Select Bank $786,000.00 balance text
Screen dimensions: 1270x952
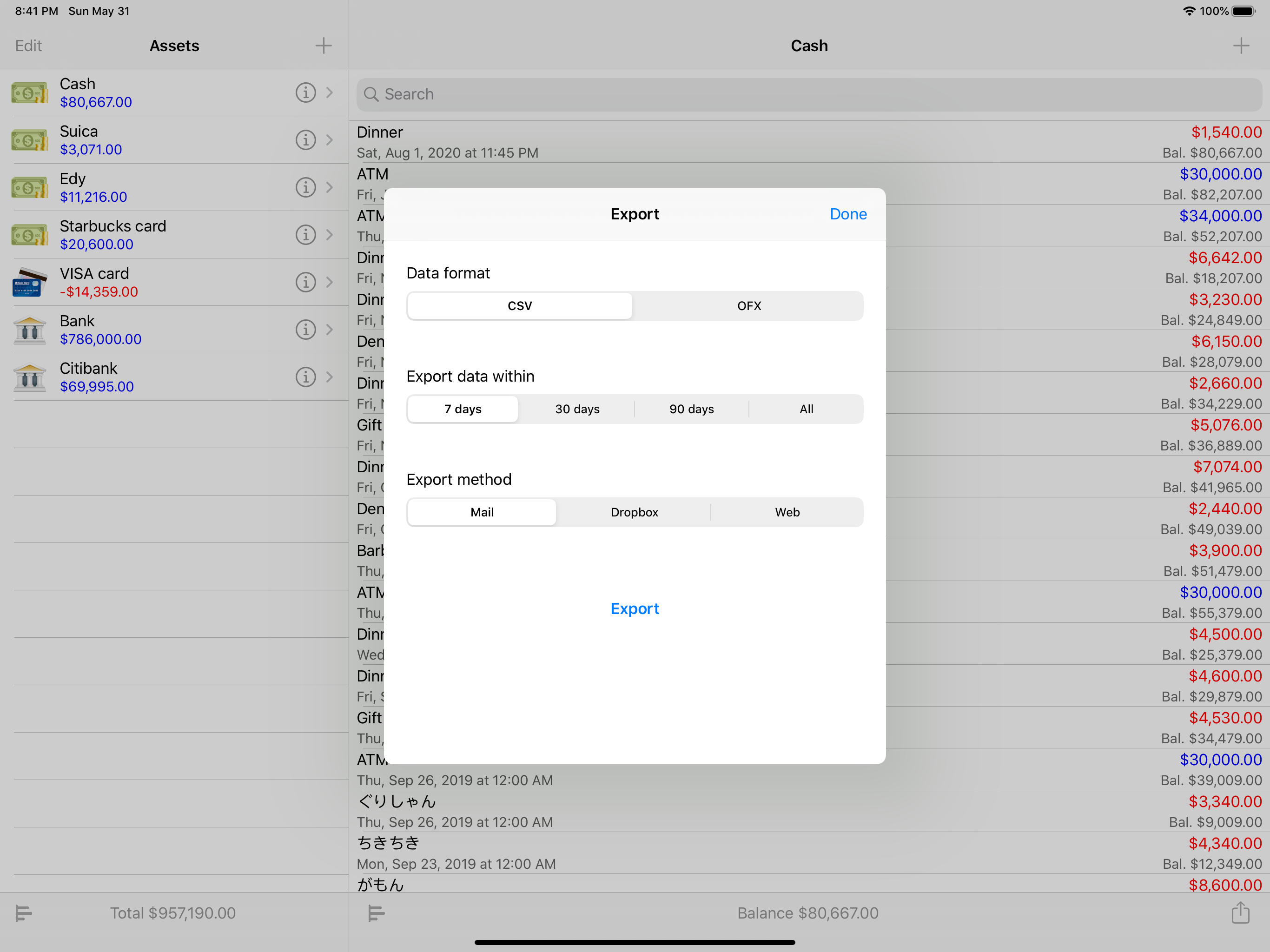(x=100, y=339)
